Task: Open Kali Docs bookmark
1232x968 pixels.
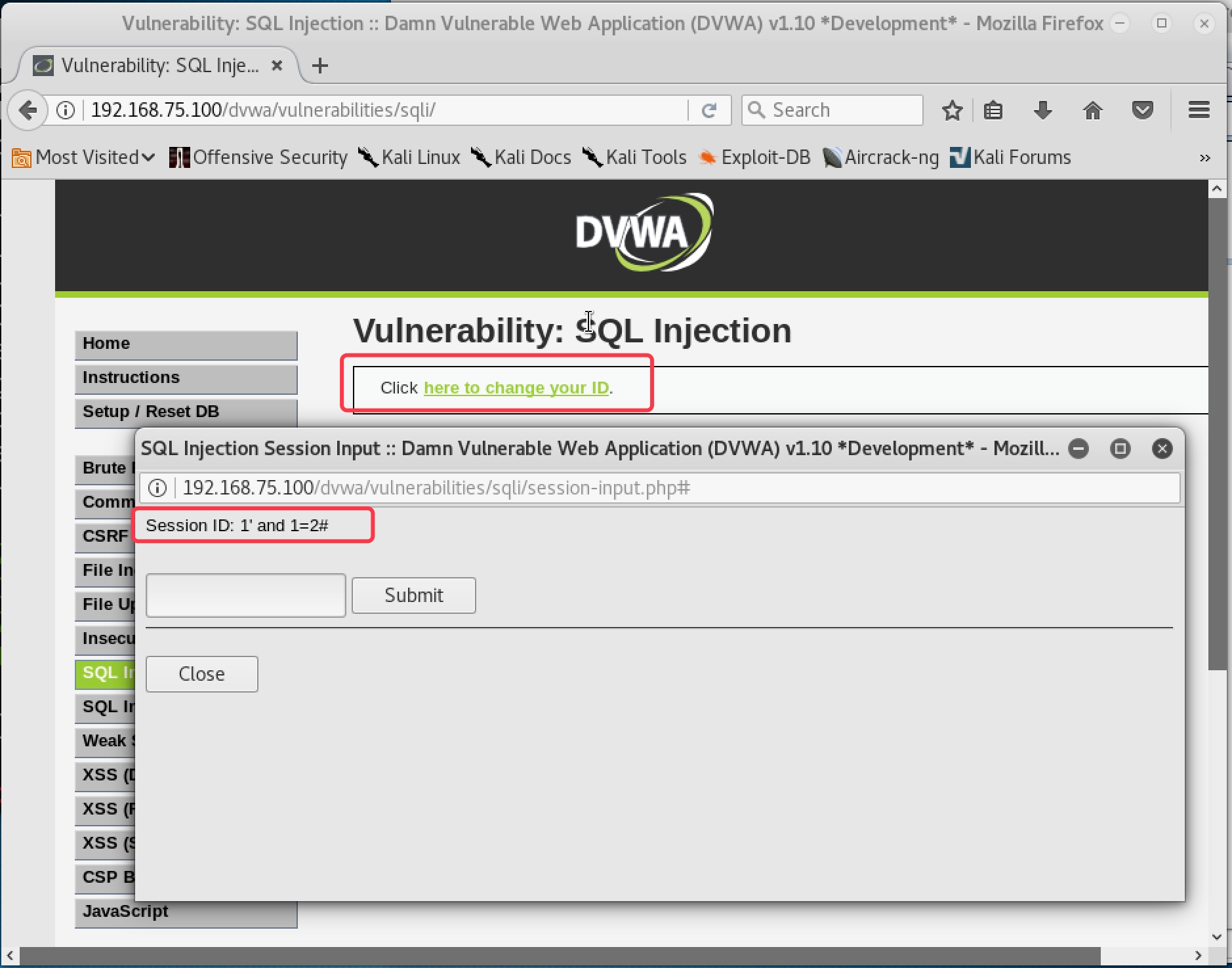Action: pos(522,157)
